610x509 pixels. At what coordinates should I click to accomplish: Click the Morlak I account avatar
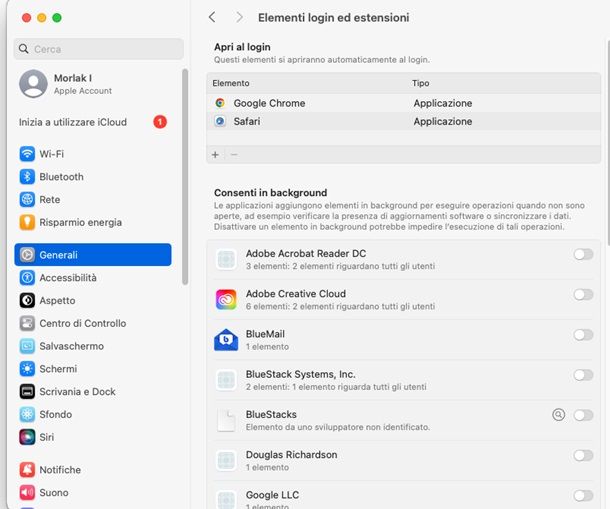point(33,84)
